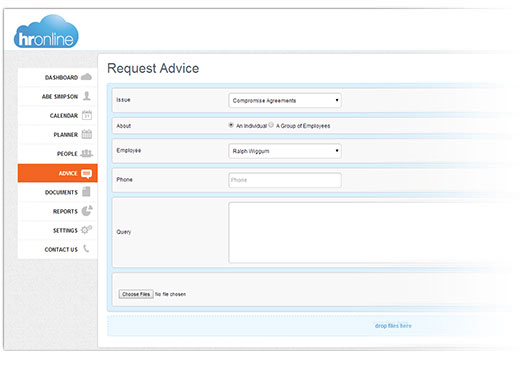
Task: Click the Reports pie chart icon
Action: (87, 211)
